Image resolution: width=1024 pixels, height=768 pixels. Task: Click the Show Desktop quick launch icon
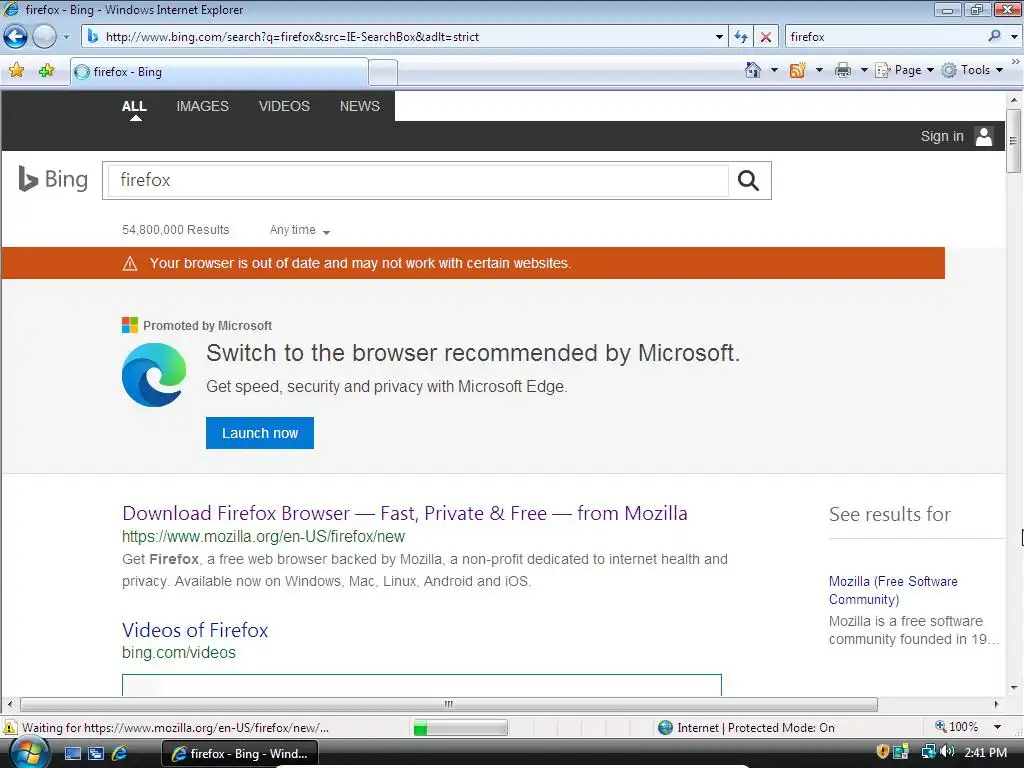click(x=72, y=753)
